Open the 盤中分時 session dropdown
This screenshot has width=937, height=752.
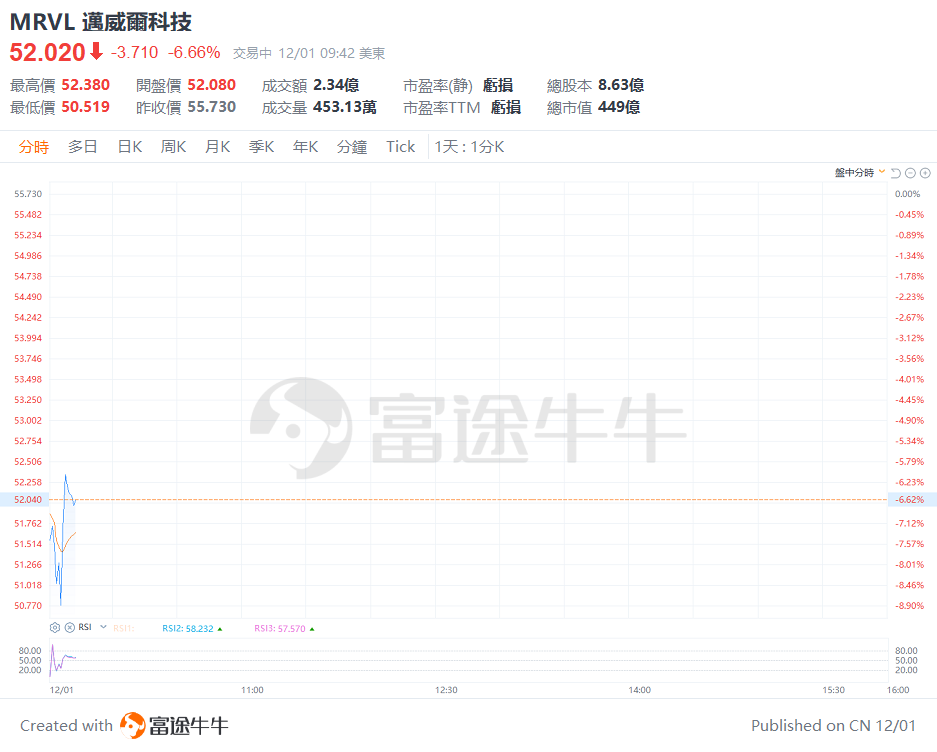click(x=860, y=173)
